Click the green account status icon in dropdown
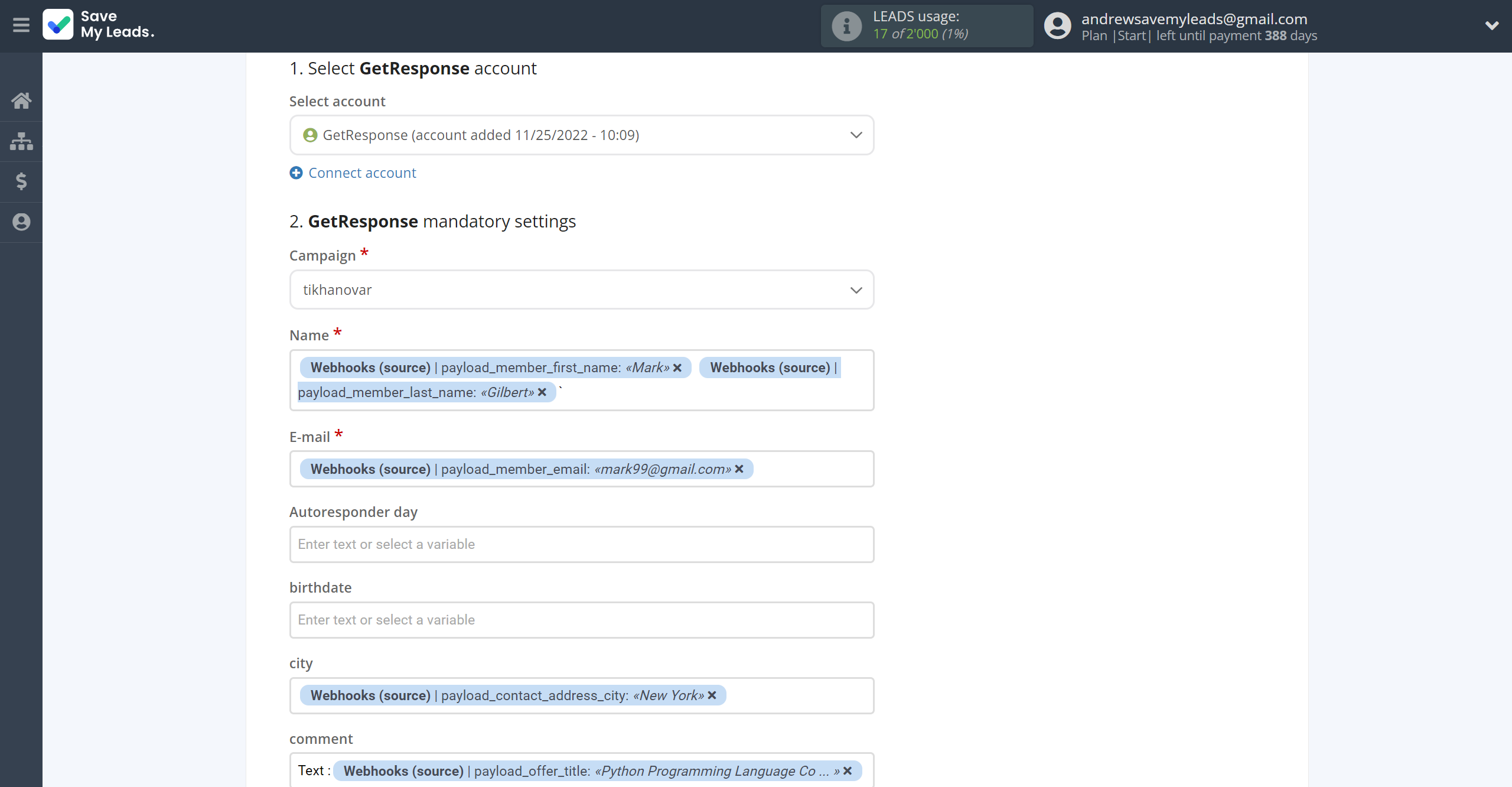The width and height of the screenshot is (1512, 787). [310, 135]
